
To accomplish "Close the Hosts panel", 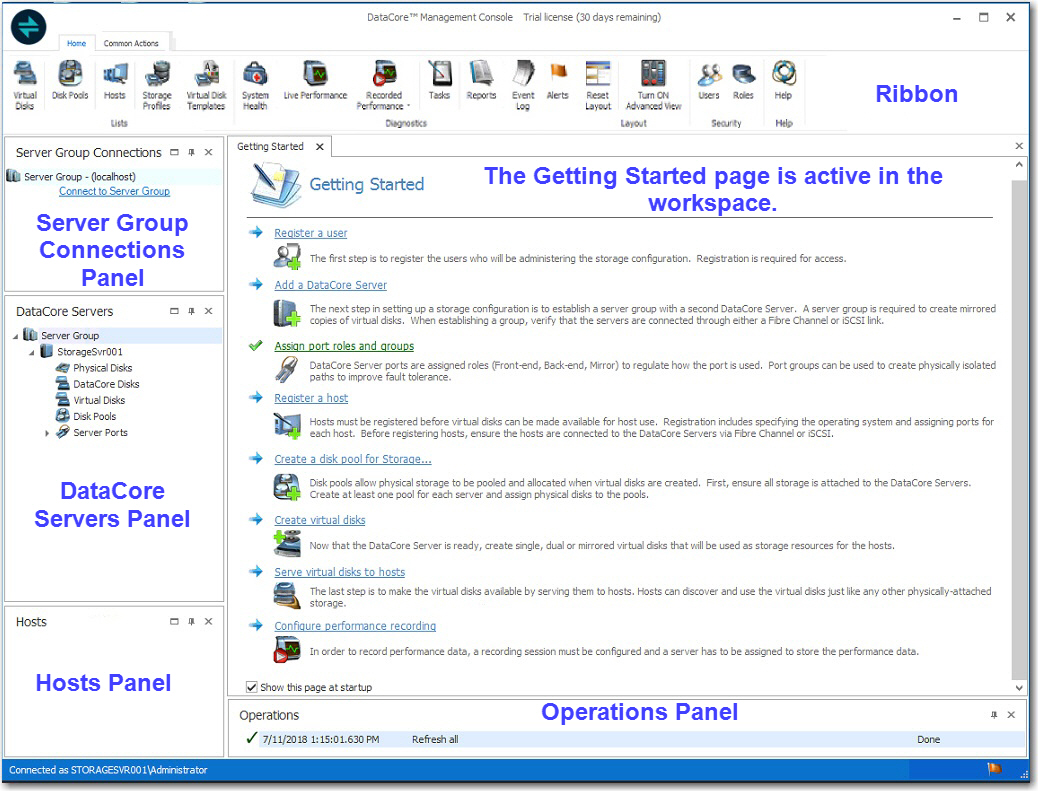I will tap(209, 622).
